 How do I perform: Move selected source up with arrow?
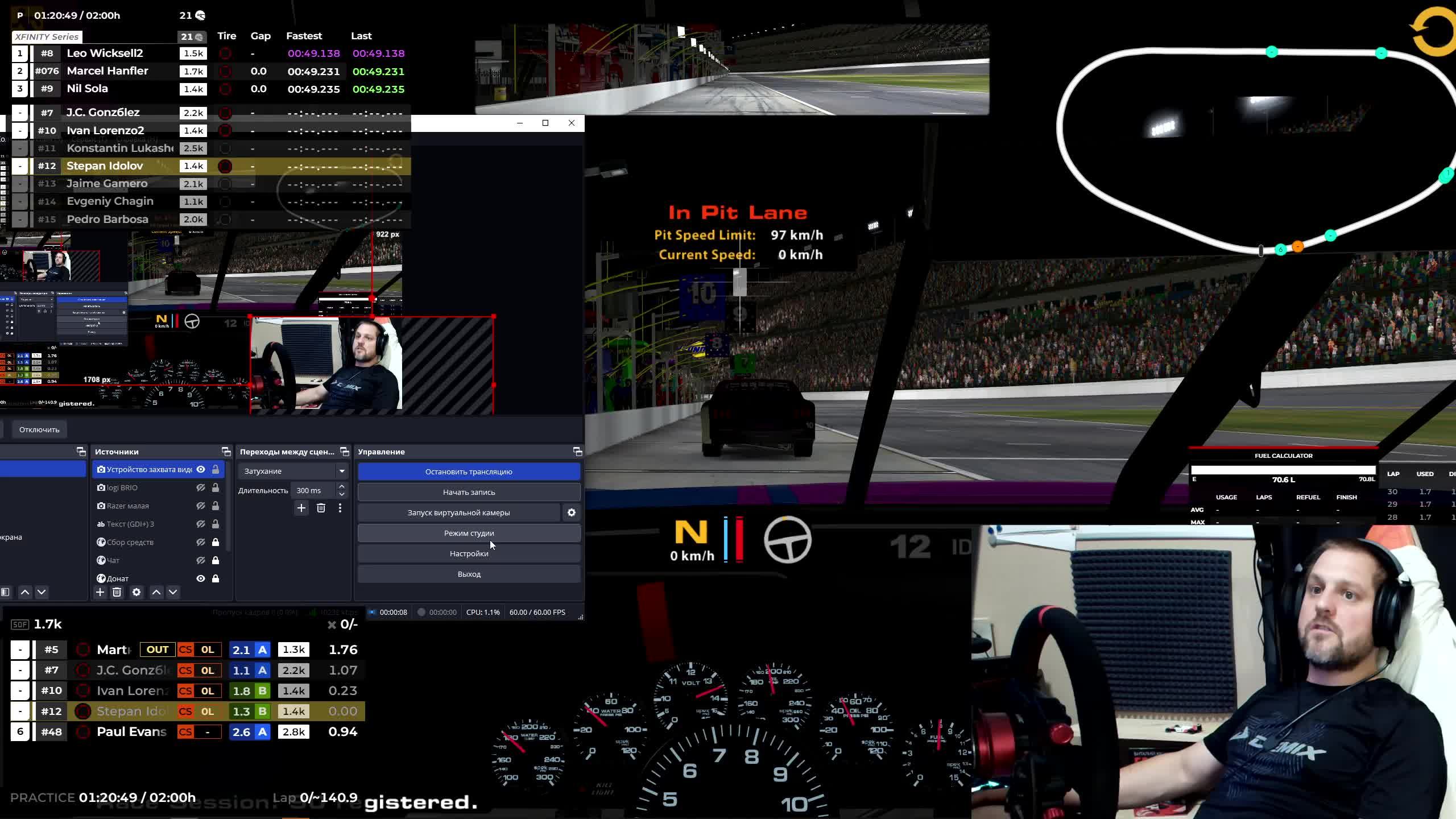[x=156, y=592]
